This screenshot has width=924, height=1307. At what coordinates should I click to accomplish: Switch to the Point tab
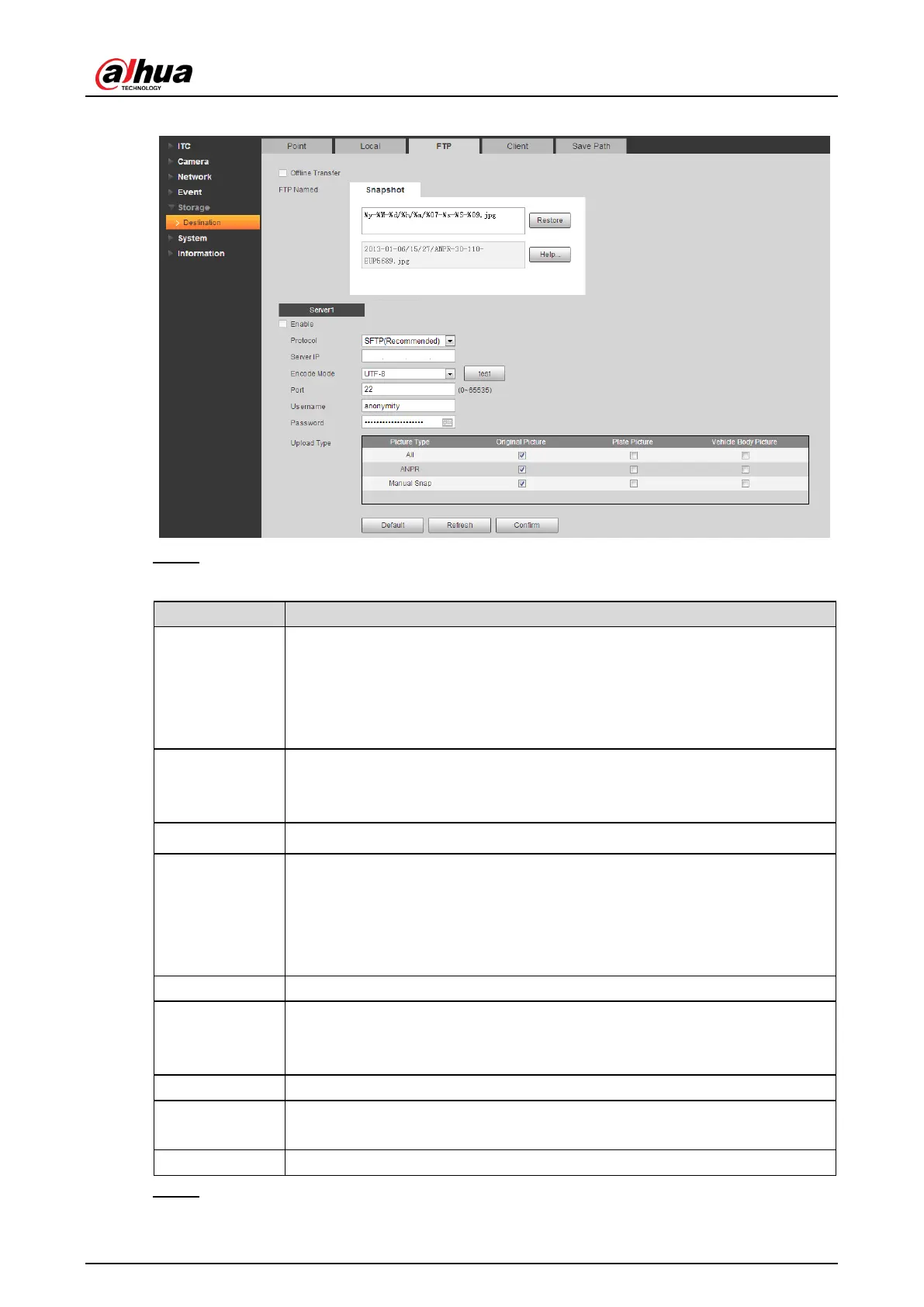point(297,146)
